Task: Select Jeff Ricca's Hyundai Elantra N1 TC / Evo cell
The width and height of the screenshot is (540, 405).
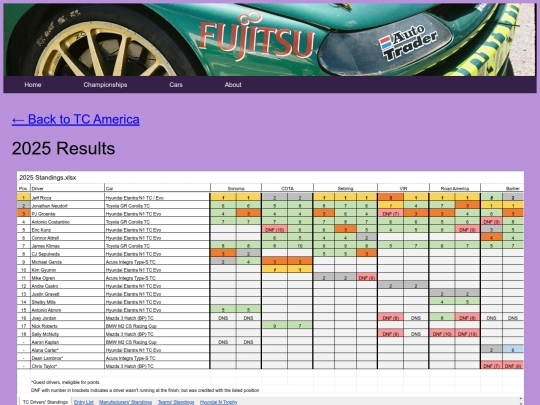Action: coord(157,198)
